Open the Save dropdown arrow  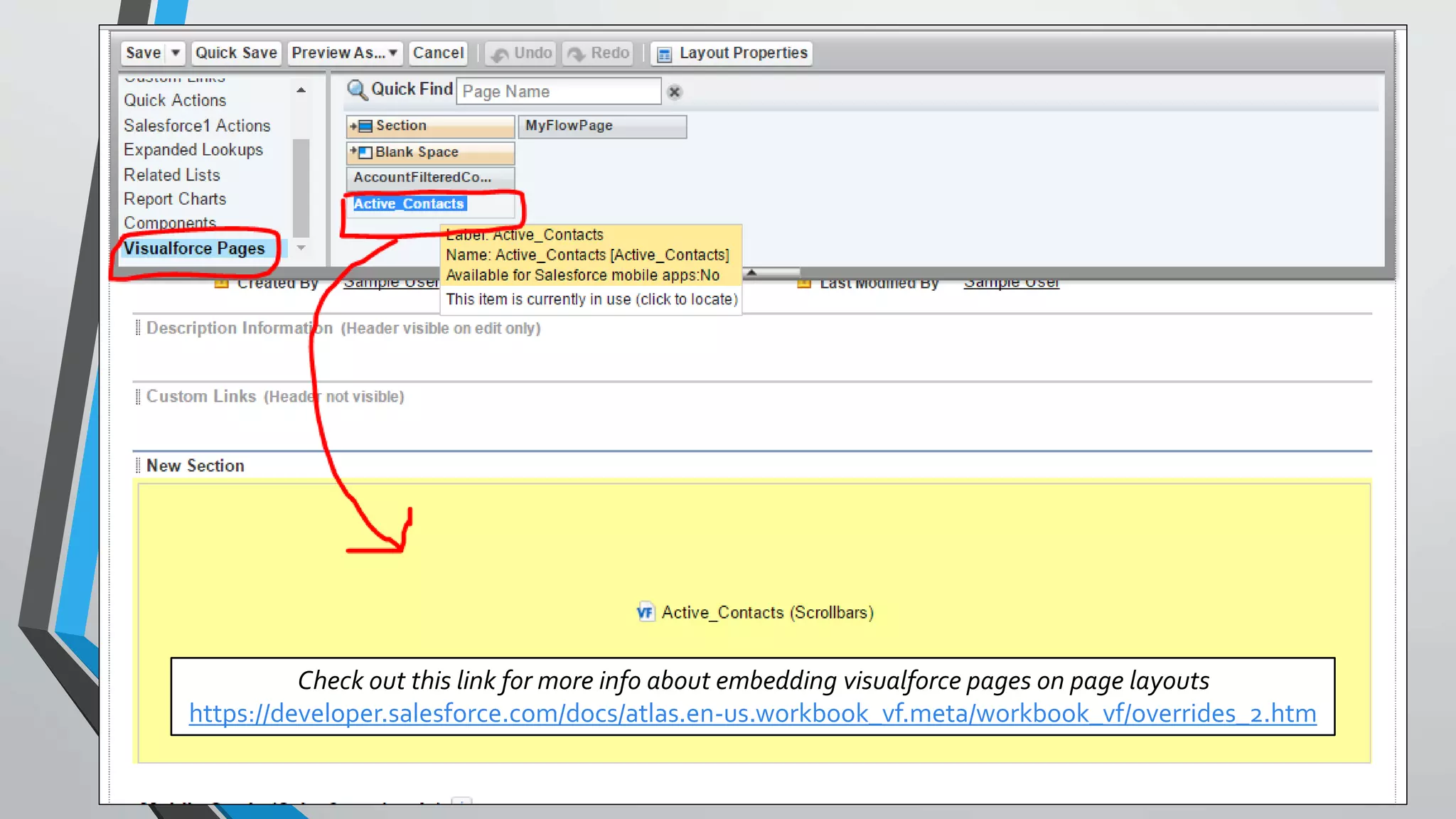(176, 53)
